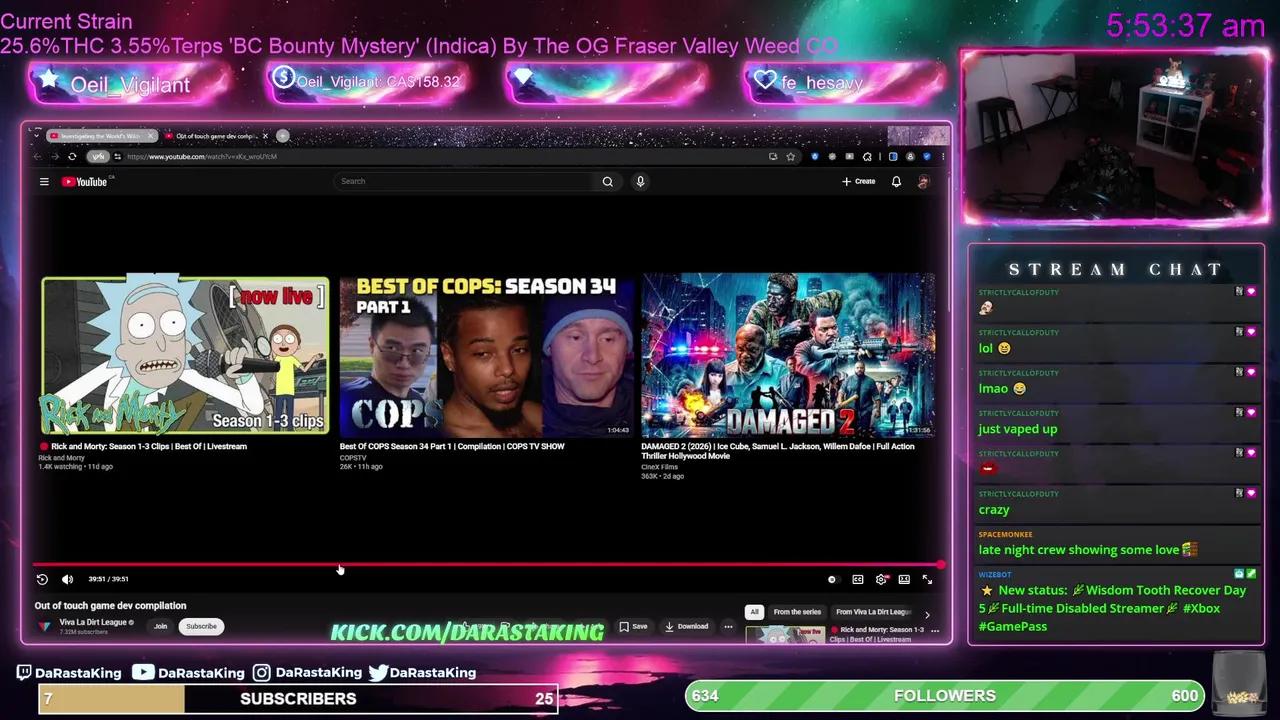
Task: Open the 'DAMAGED 2 (2026)' video title
Action: point(778,451)
